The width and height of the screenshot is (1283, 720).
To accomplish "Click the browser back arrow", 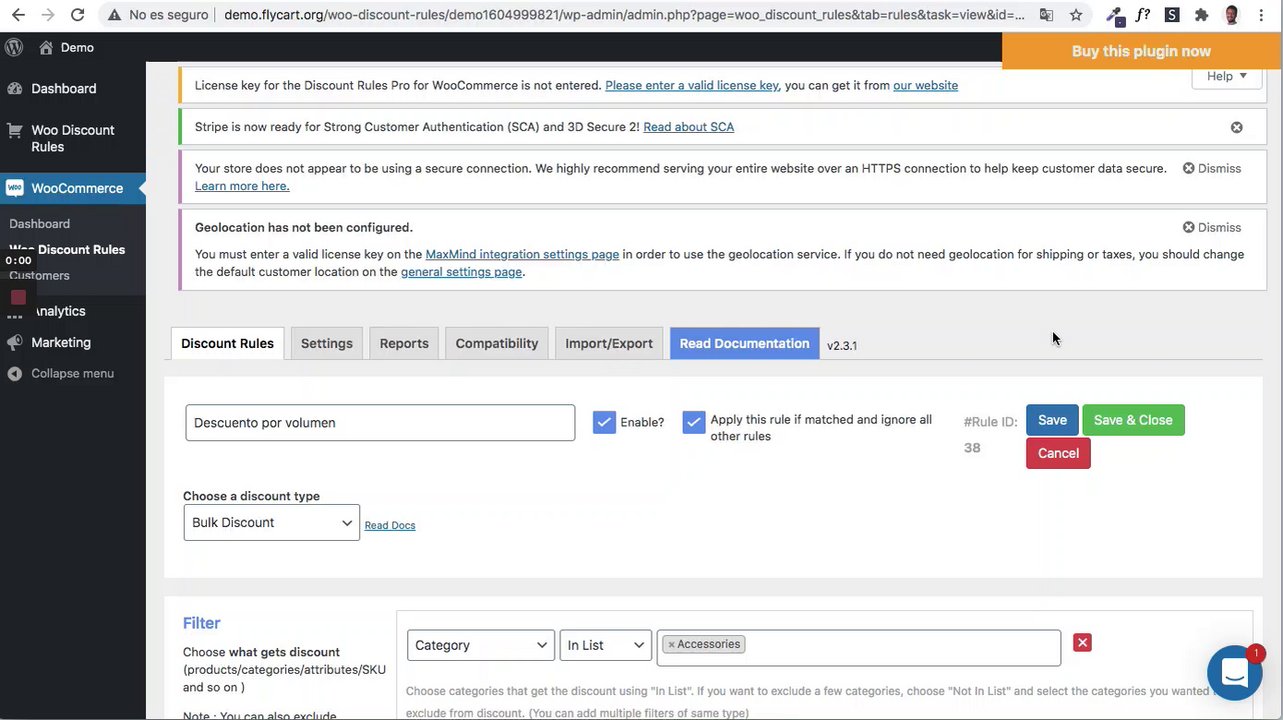I will (20, 15).
